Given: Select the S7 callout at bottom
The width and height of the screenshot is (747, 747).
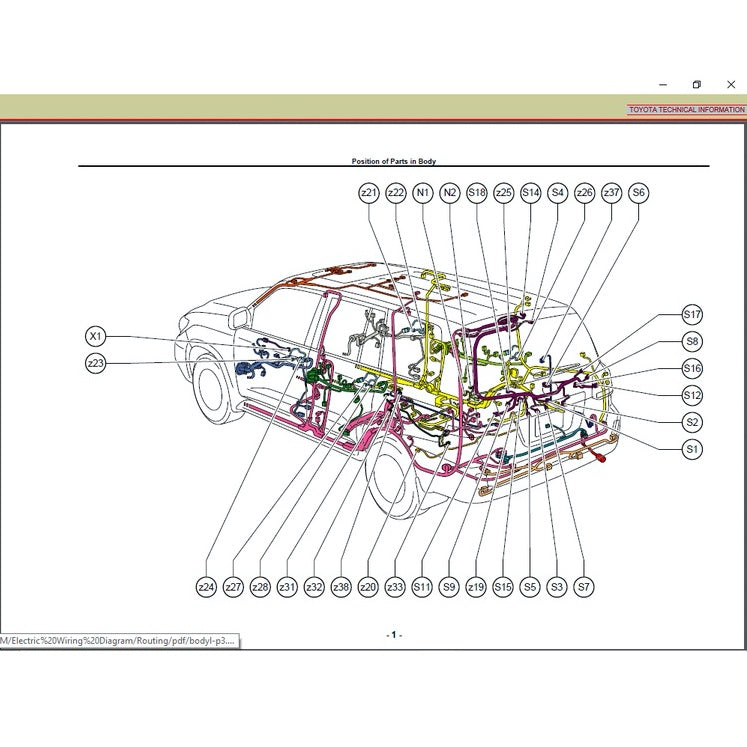Looking at the screenshot, I should [584, 588].
